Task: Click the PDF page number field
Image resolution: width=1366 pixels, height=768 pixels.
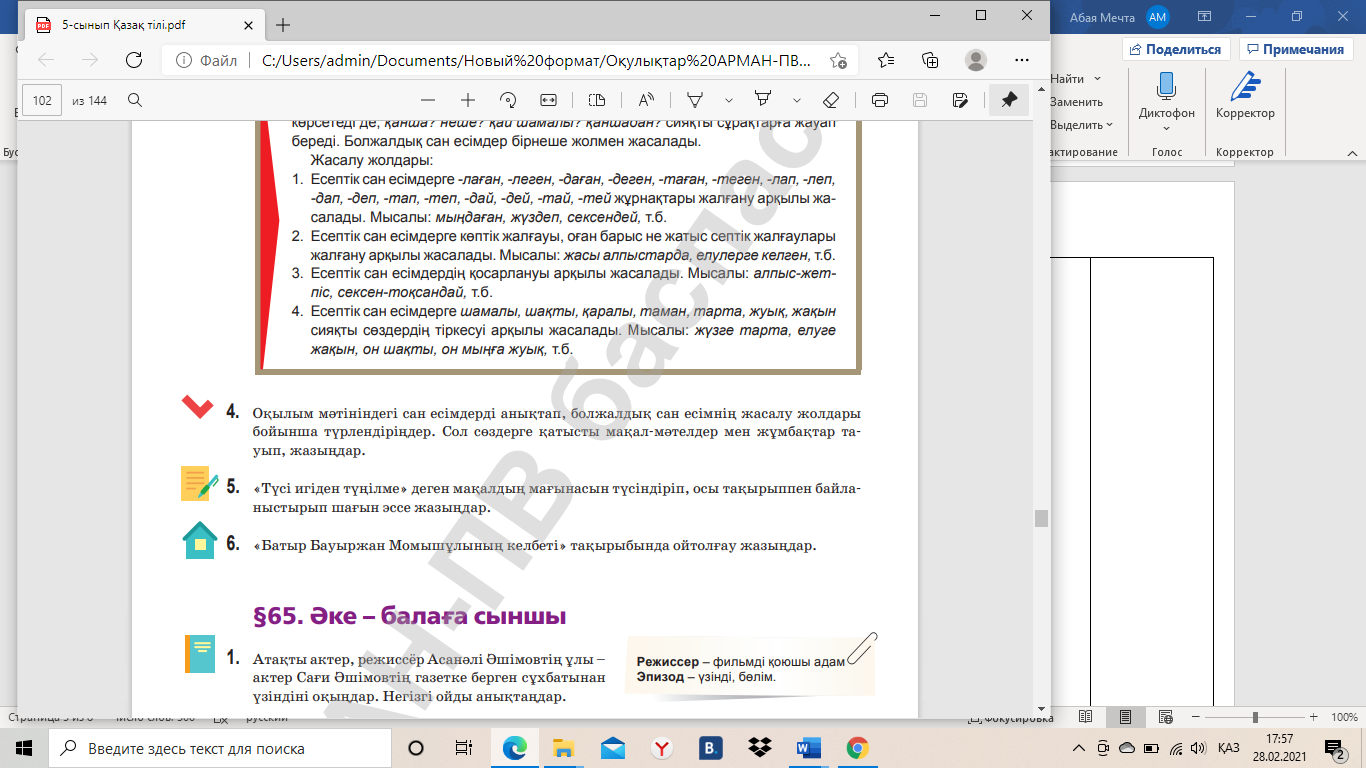Action: tap(42, 100)
